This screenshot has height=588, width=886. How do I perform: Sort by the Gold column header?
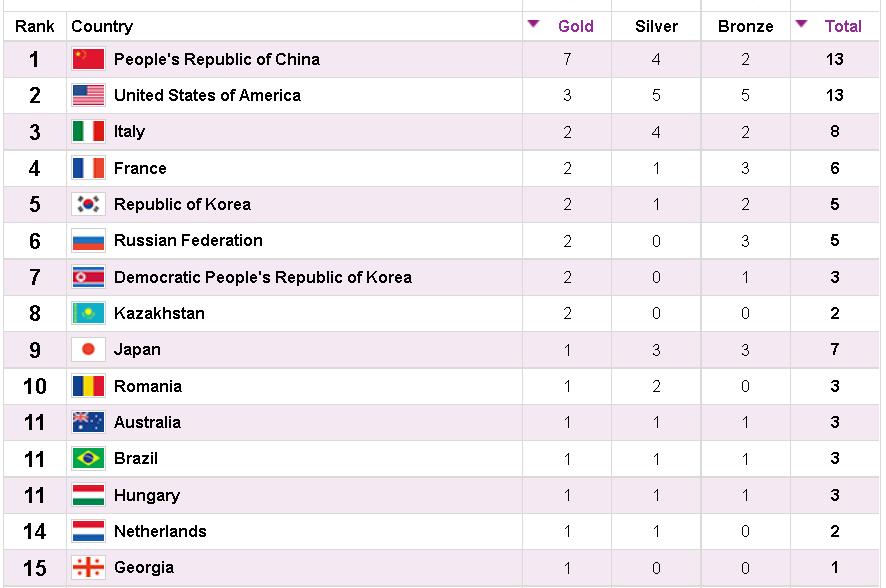tap(576, 26)
